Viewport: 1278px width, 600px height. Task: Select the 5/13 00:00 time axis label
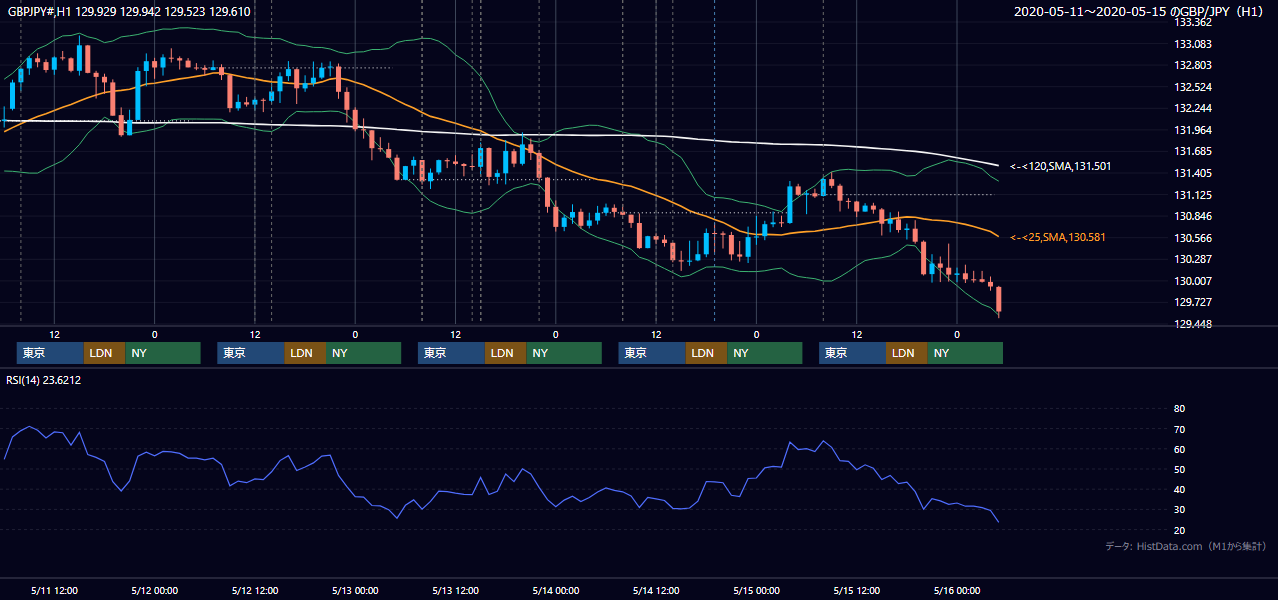point(355,590)
